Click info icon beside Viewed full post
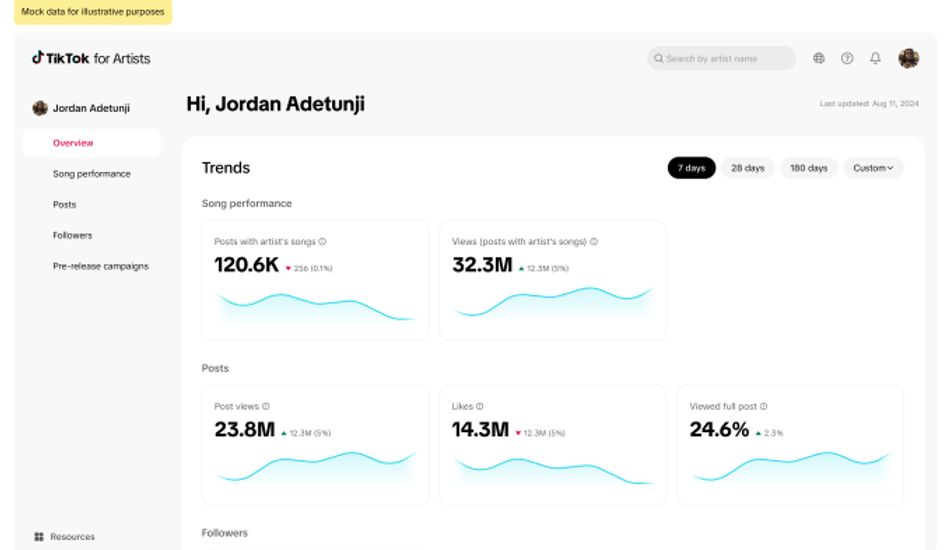Viewport: 950px width, 550px height. (x=764, y=407)
